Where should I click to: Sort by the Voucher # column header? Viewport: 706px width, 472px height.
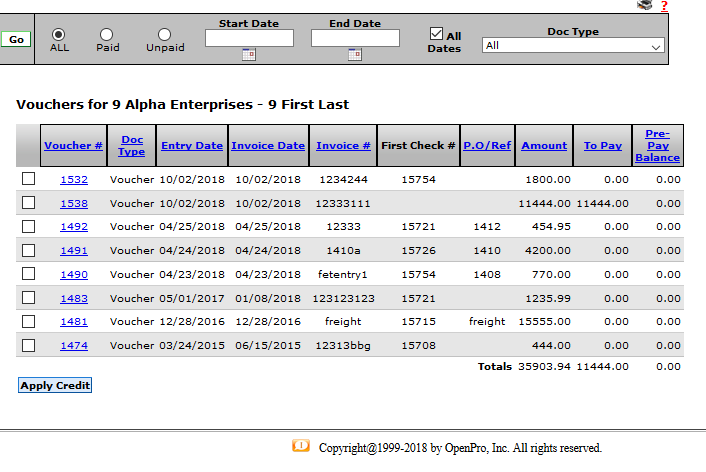pyautogui.click(x=73, y=146)
